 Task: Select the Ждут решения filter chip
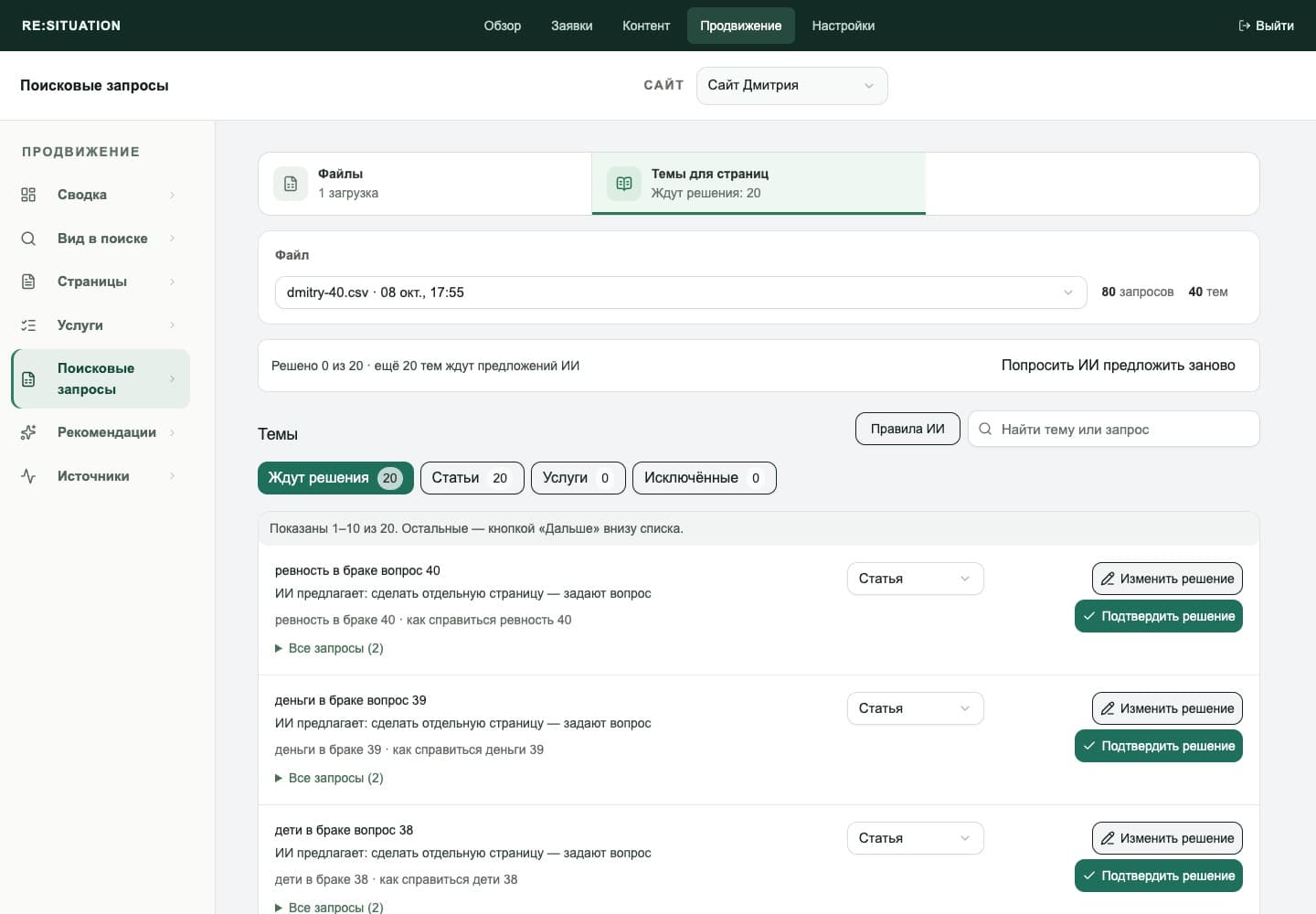tap(335, 478)
